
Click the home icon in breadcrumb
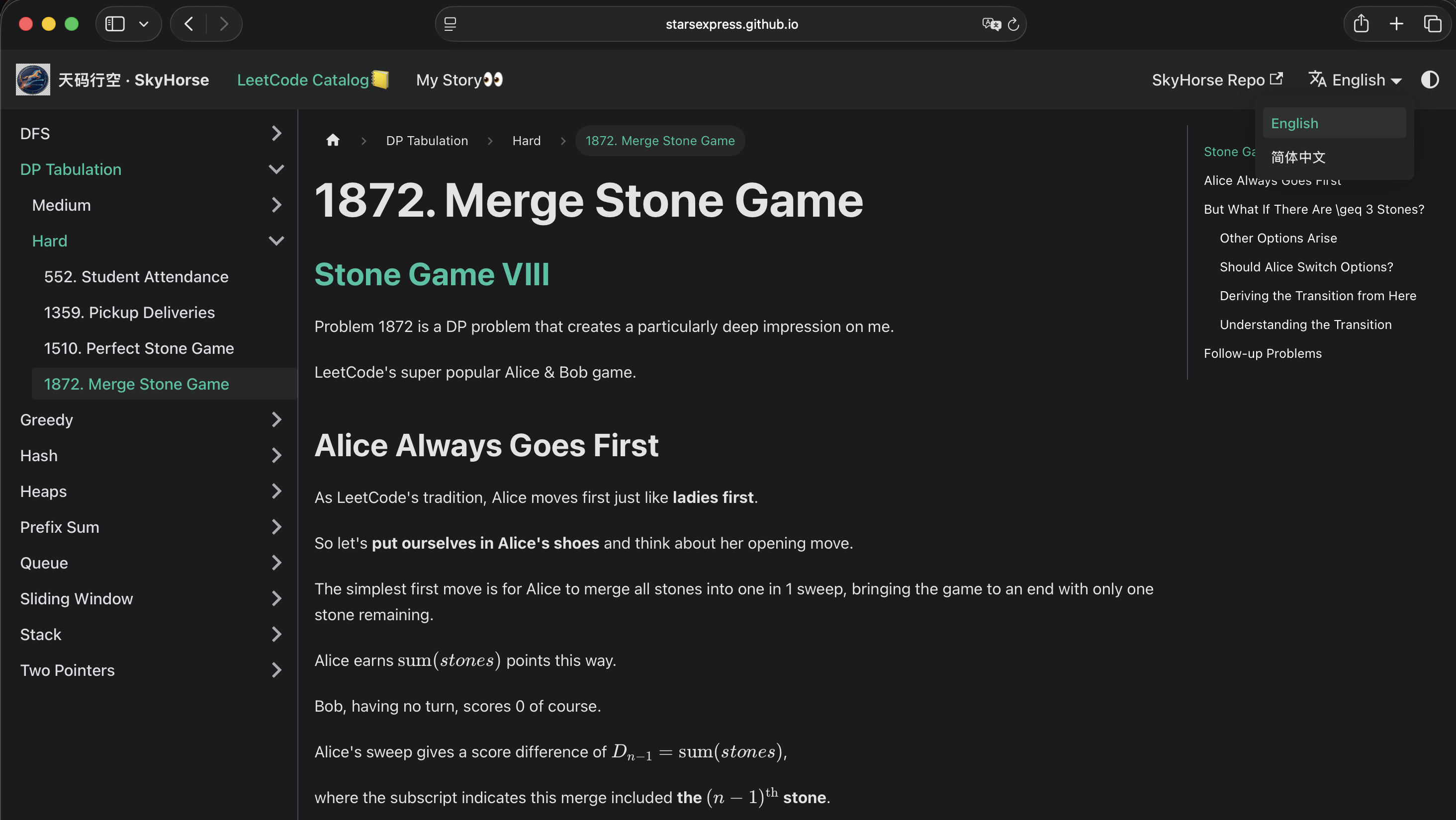332,140
